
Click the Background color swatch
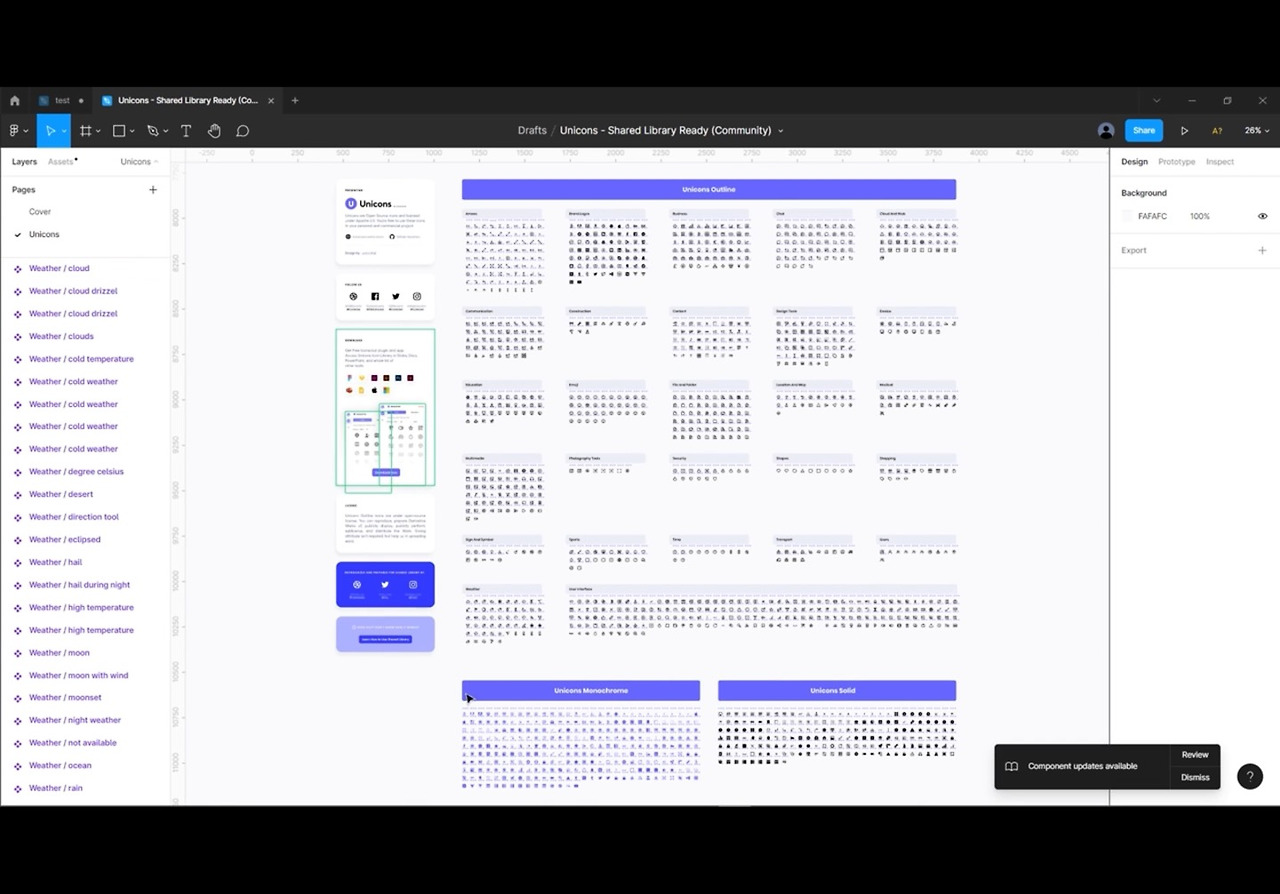[1127, 216]
